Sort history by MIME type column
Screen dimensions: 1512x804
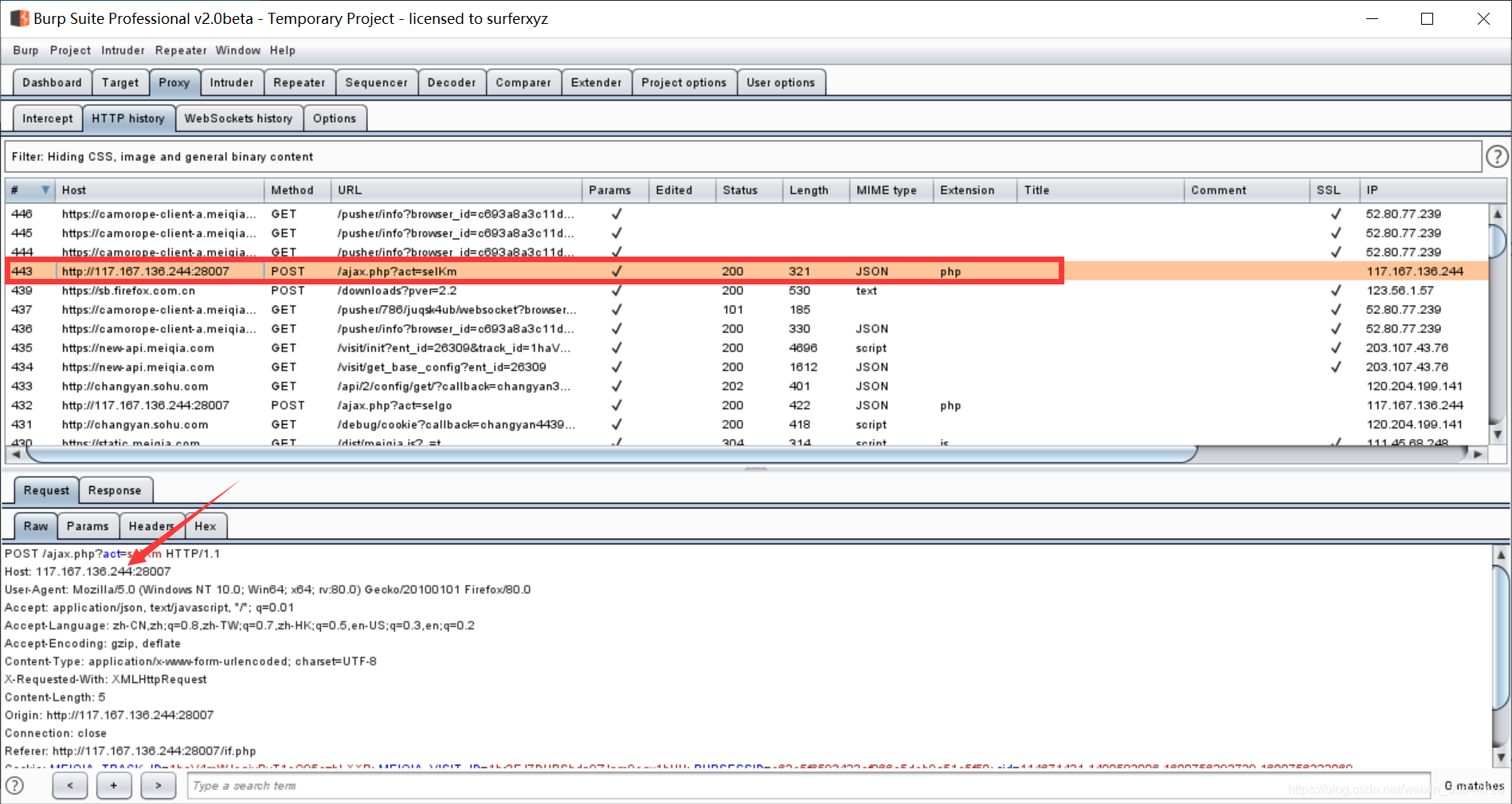click(x=891, y=190)
